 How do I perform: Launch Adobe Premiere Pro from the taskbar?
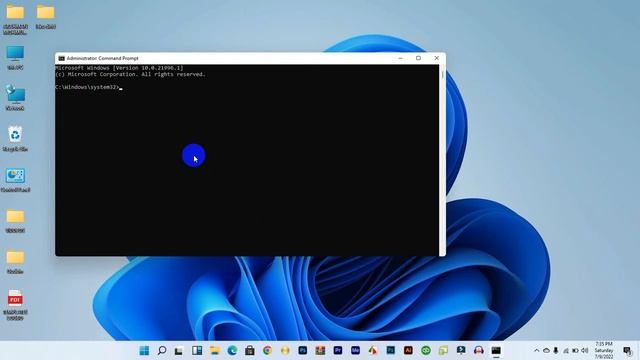coord(338,350)
